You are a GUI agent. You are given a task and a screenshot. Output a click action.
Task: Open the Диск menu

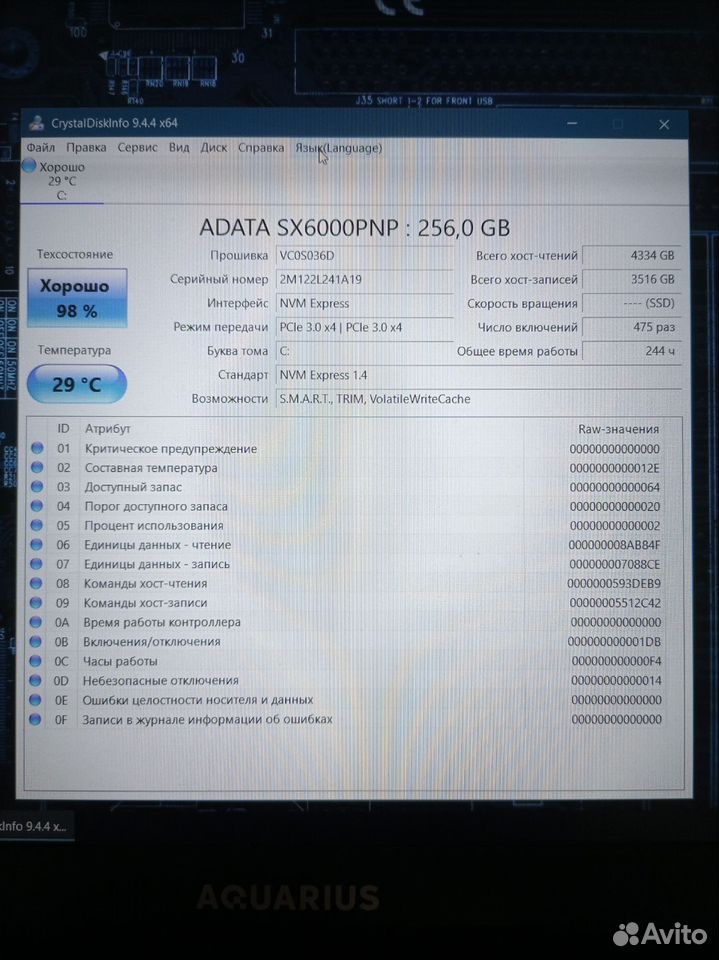213,148
